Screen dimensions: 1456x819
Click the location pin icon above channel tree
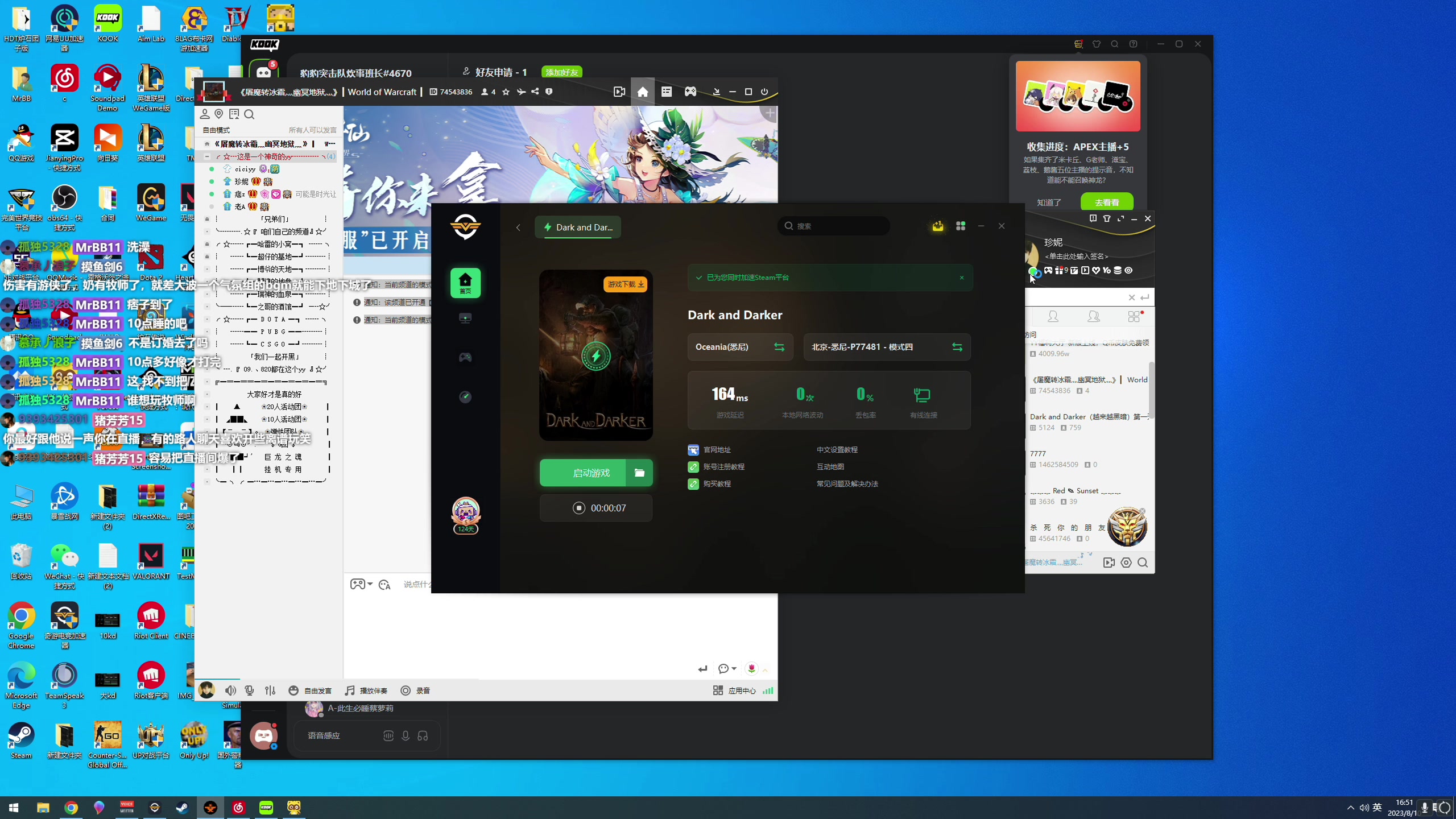click(x=219, y=114)
